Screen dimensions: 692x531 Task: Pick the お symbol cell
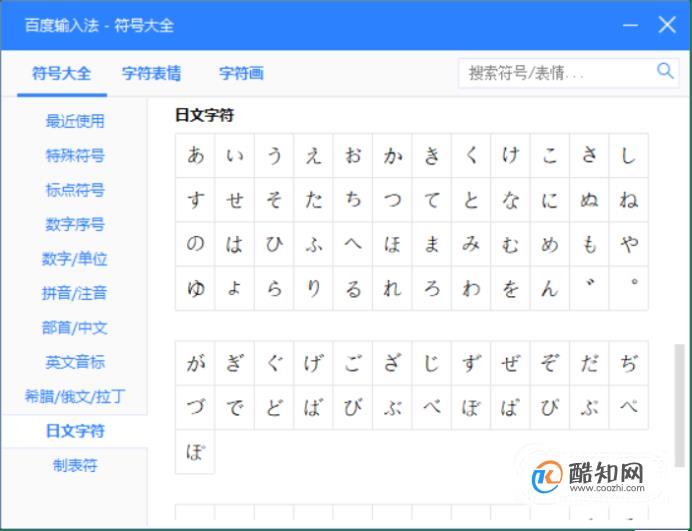point(353,155)
